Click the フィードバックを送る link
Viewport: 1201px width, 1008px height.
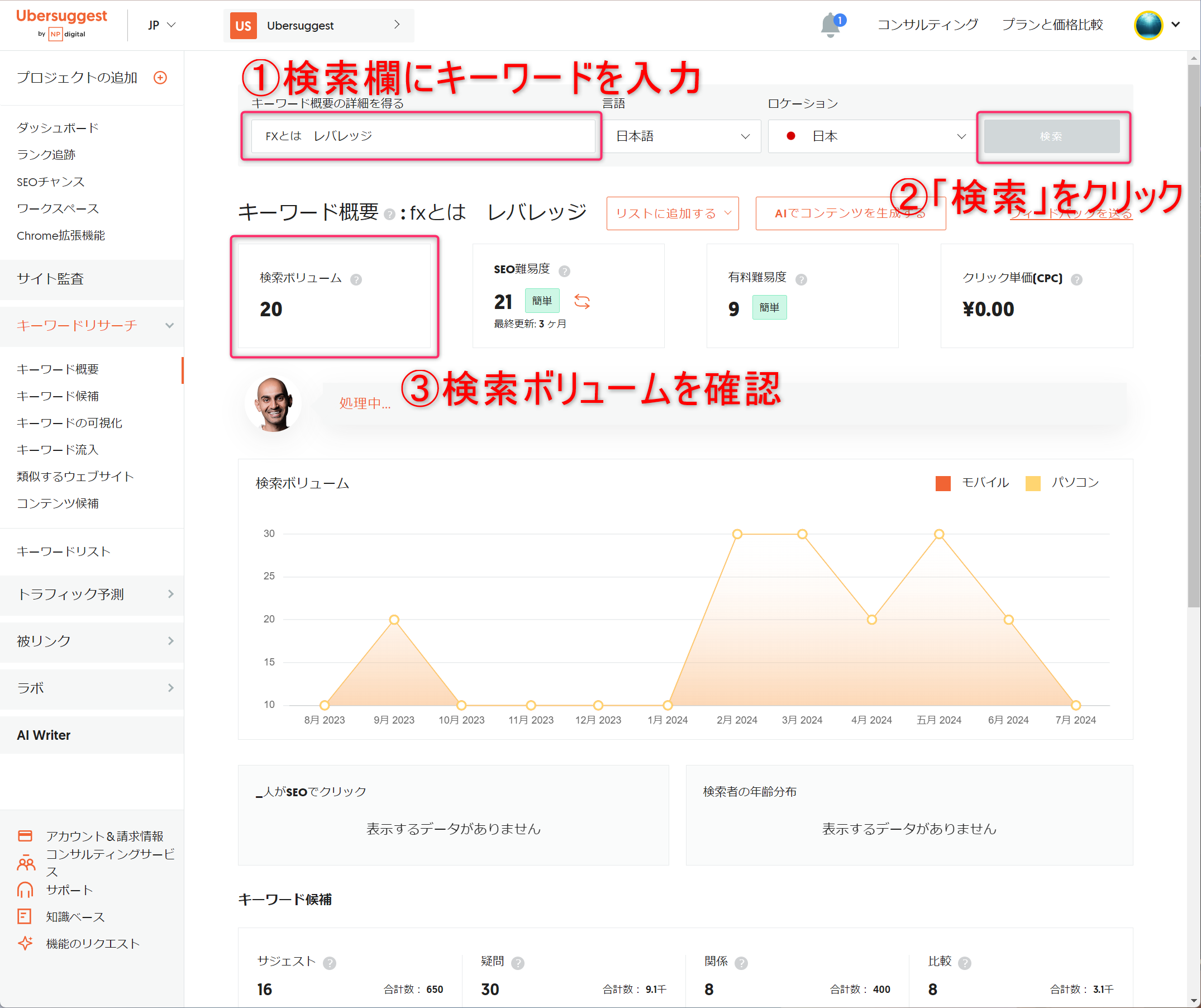(x=1071, y=214)
